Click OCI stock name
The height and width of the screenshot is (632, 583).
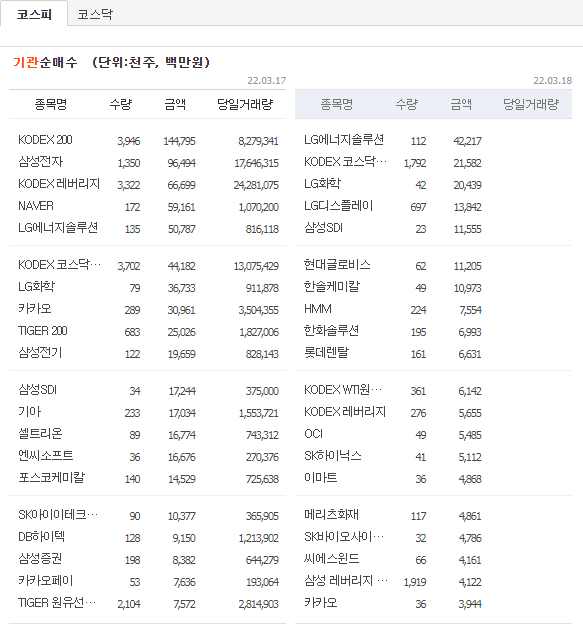click(313, 434)
